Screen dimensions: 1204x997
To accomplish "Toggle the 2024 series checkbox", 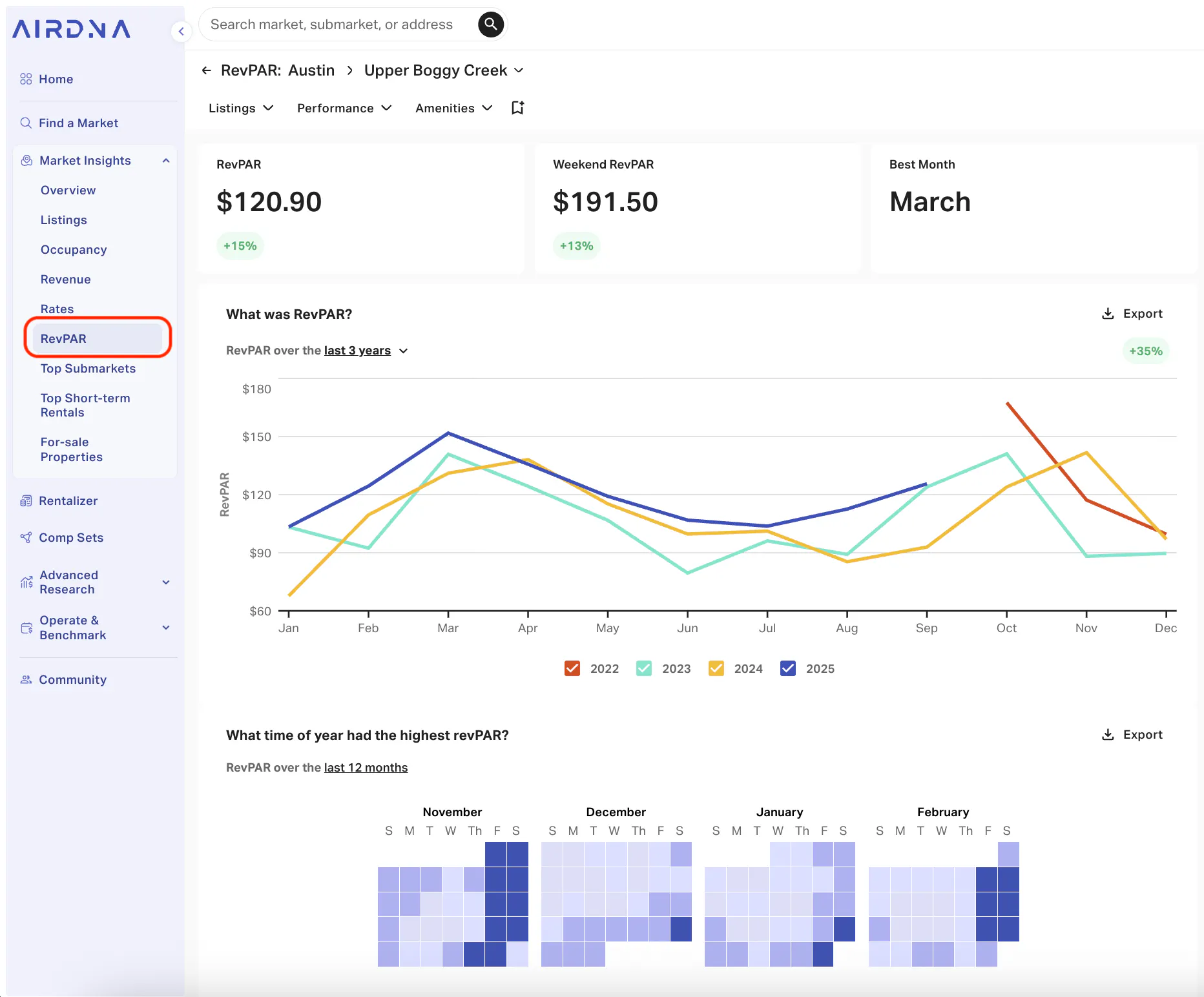I will coord(716,668).
